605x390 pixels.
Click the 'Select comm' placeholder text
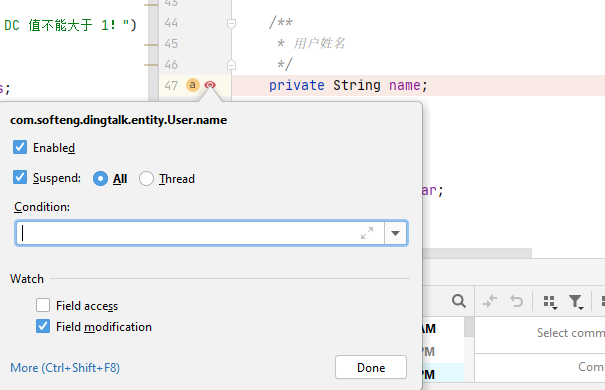click(571, 333)
